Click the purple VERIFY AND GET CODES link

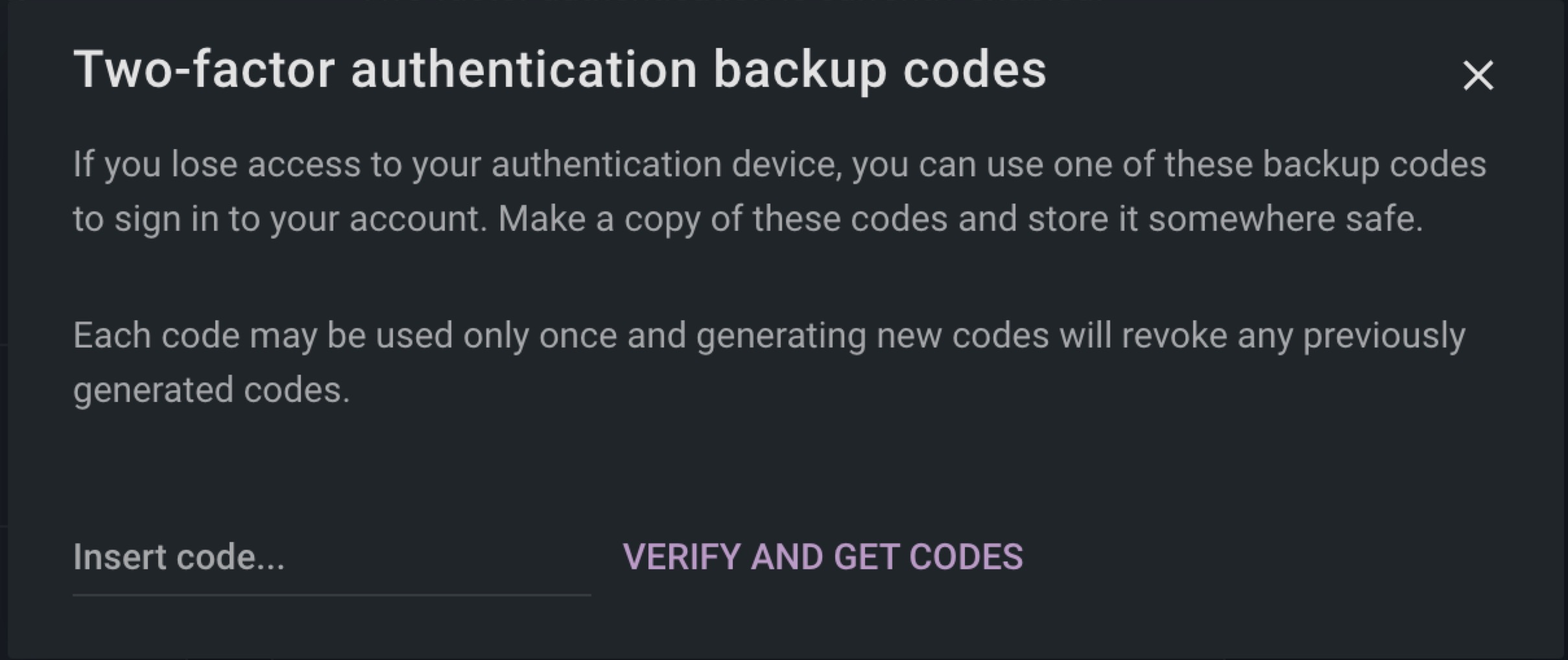(x=822, y=557)
